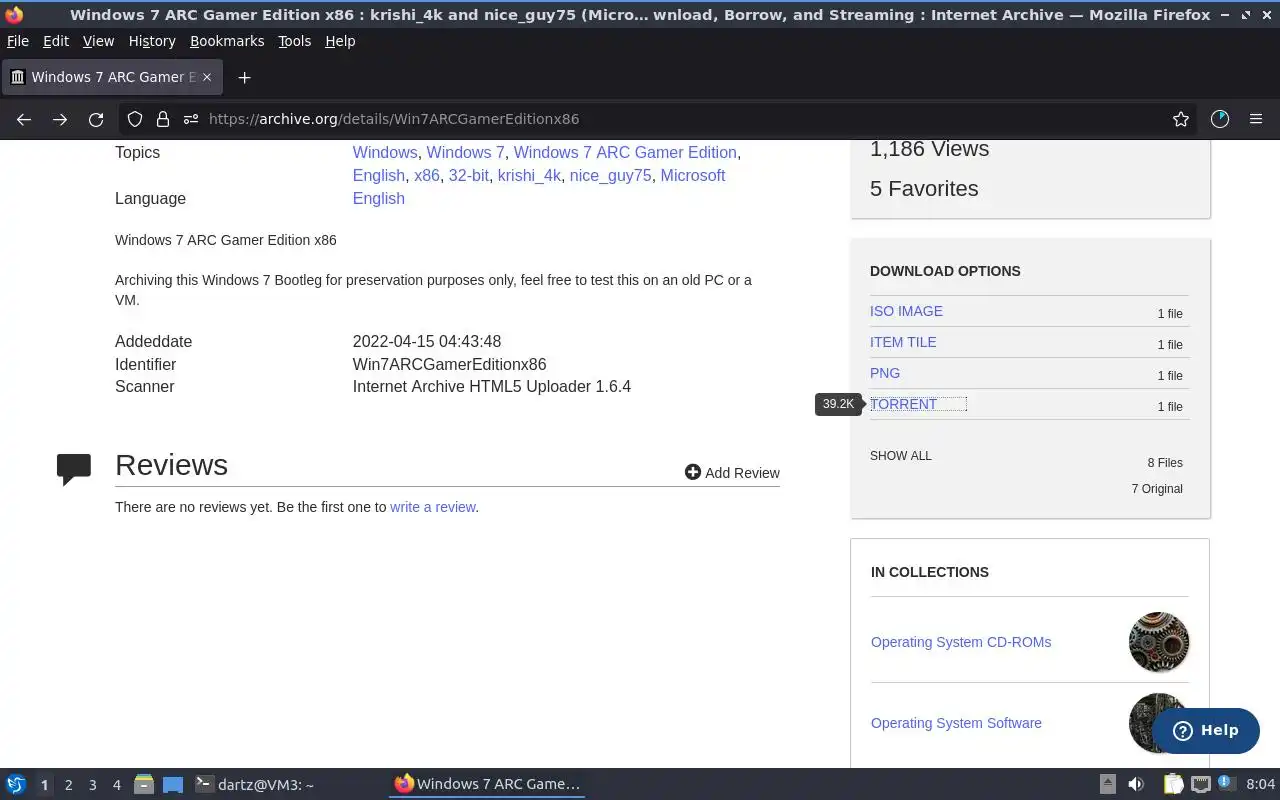Viewport: 1280px width, 800px height.
Task: Download the TORRENT file
Action: (903, 404)
